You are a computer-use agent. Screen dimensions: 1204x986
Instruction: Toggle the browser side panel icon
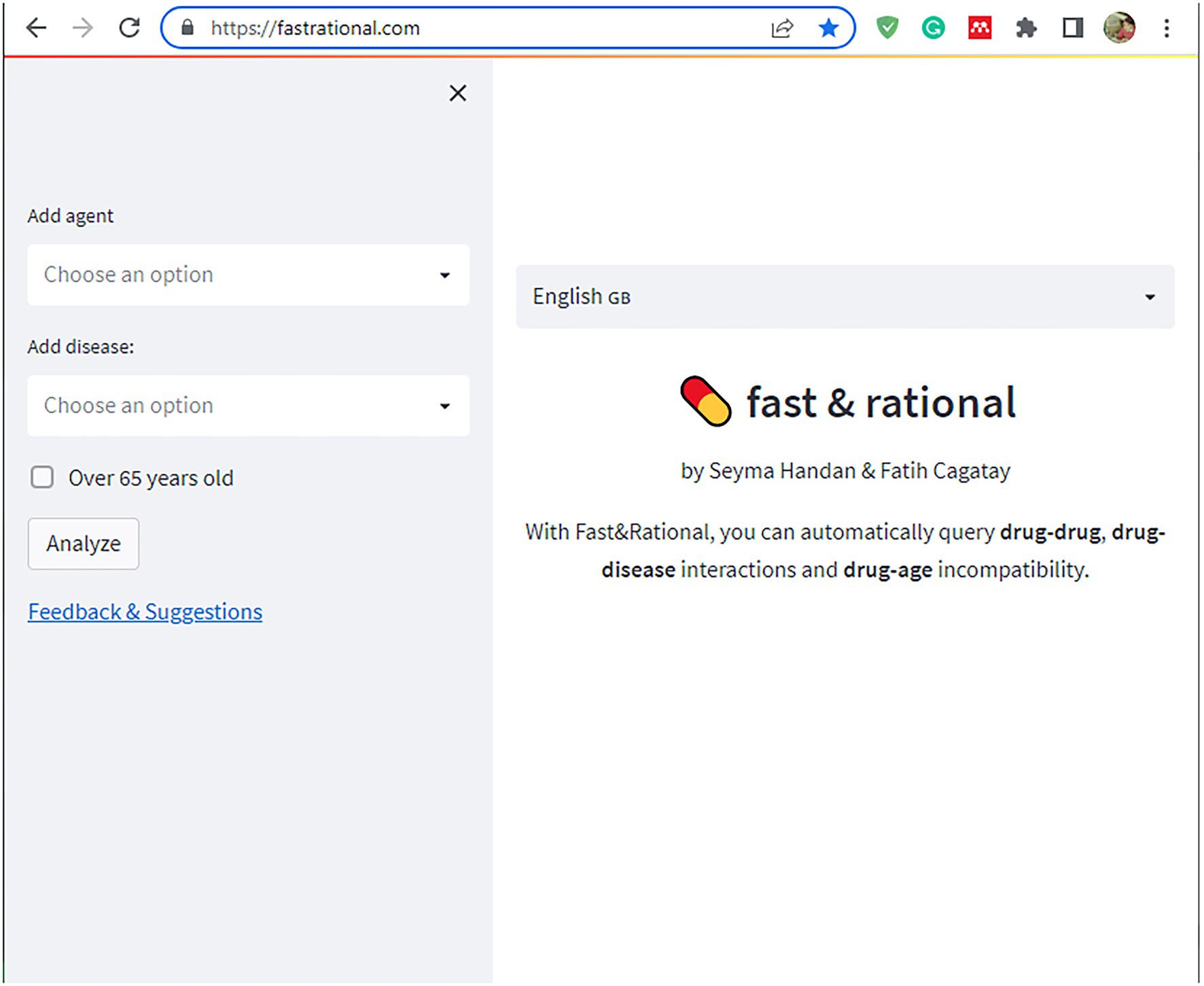point(1072,28)
